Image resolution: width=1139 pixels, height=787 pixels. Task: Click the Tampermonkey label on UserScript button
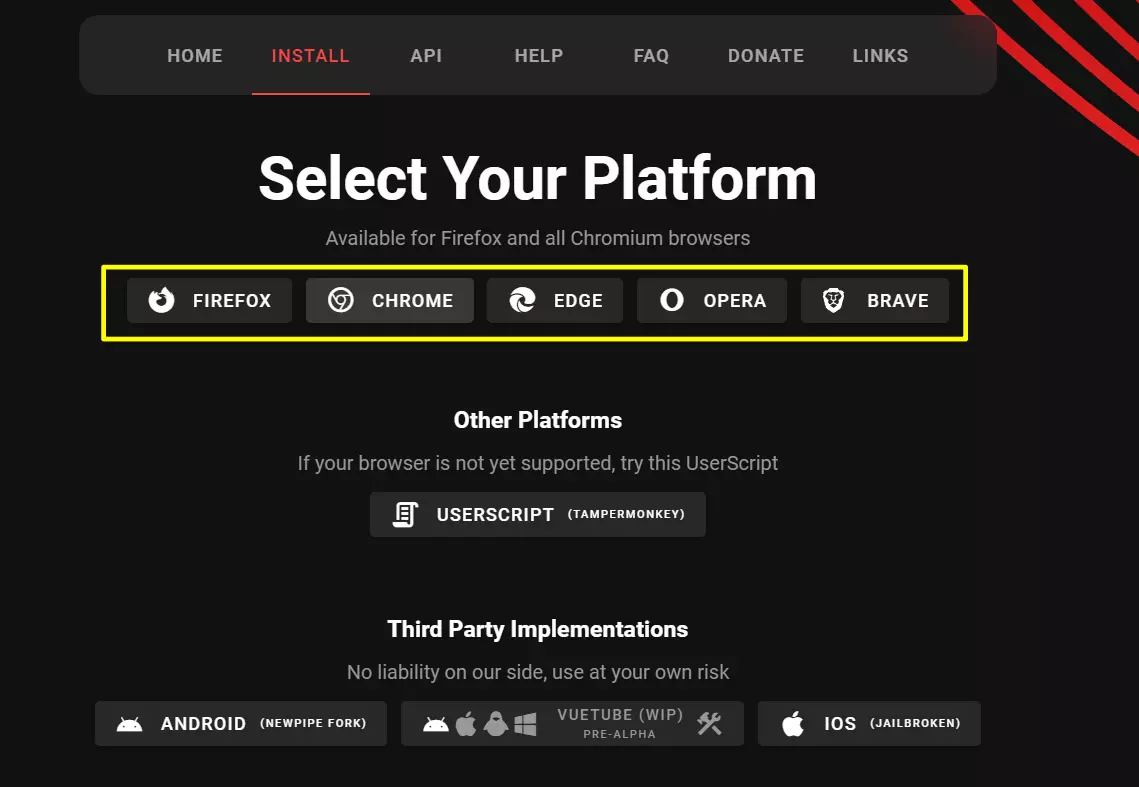click(x=626, y=515)
